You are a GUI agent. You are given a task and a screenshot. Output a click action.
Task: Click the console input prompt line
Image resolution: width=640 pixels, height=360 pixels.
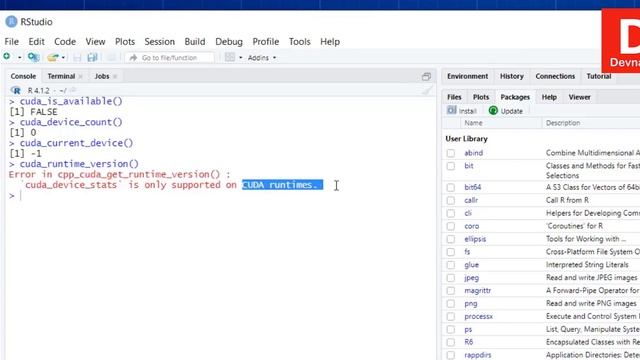click(x=220, y=196)
